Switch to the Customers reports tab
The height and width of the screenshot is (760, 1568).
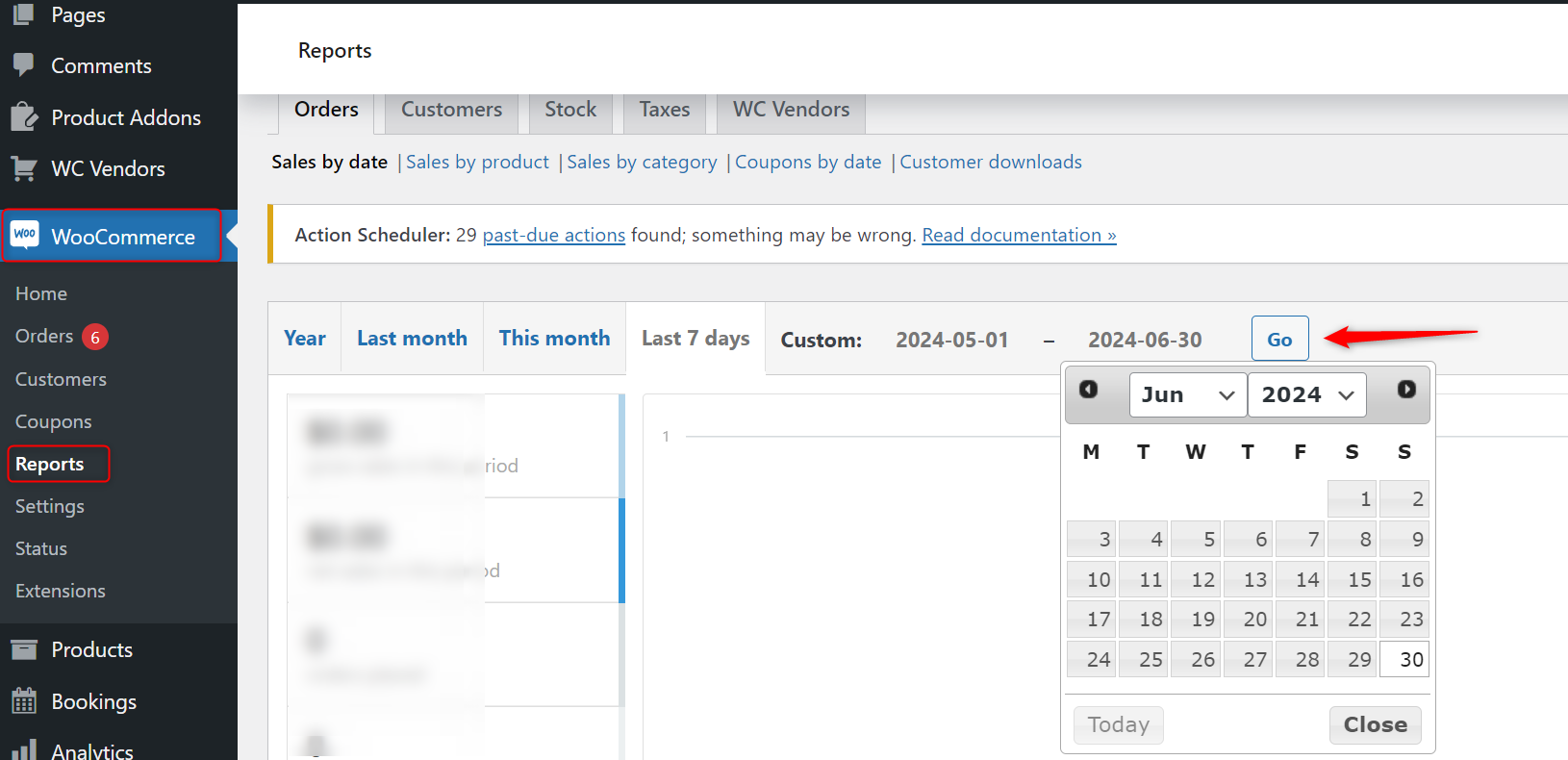(451, 110)
